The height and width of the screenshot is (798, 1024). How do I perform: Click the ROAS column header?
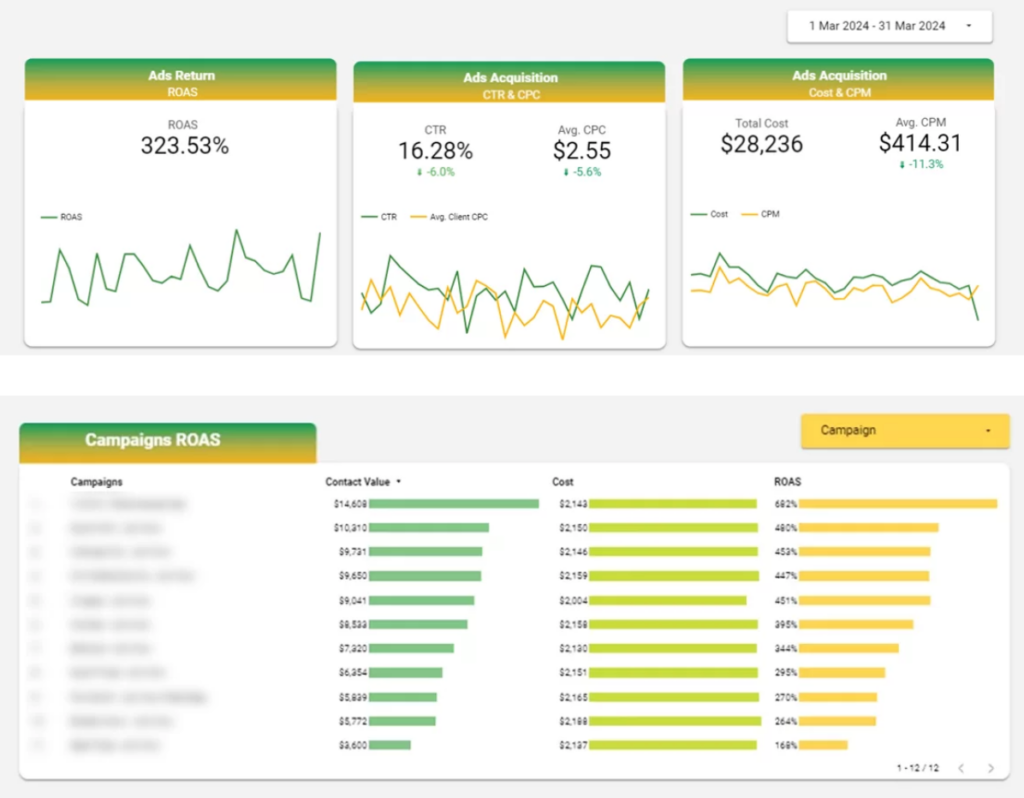786,482
